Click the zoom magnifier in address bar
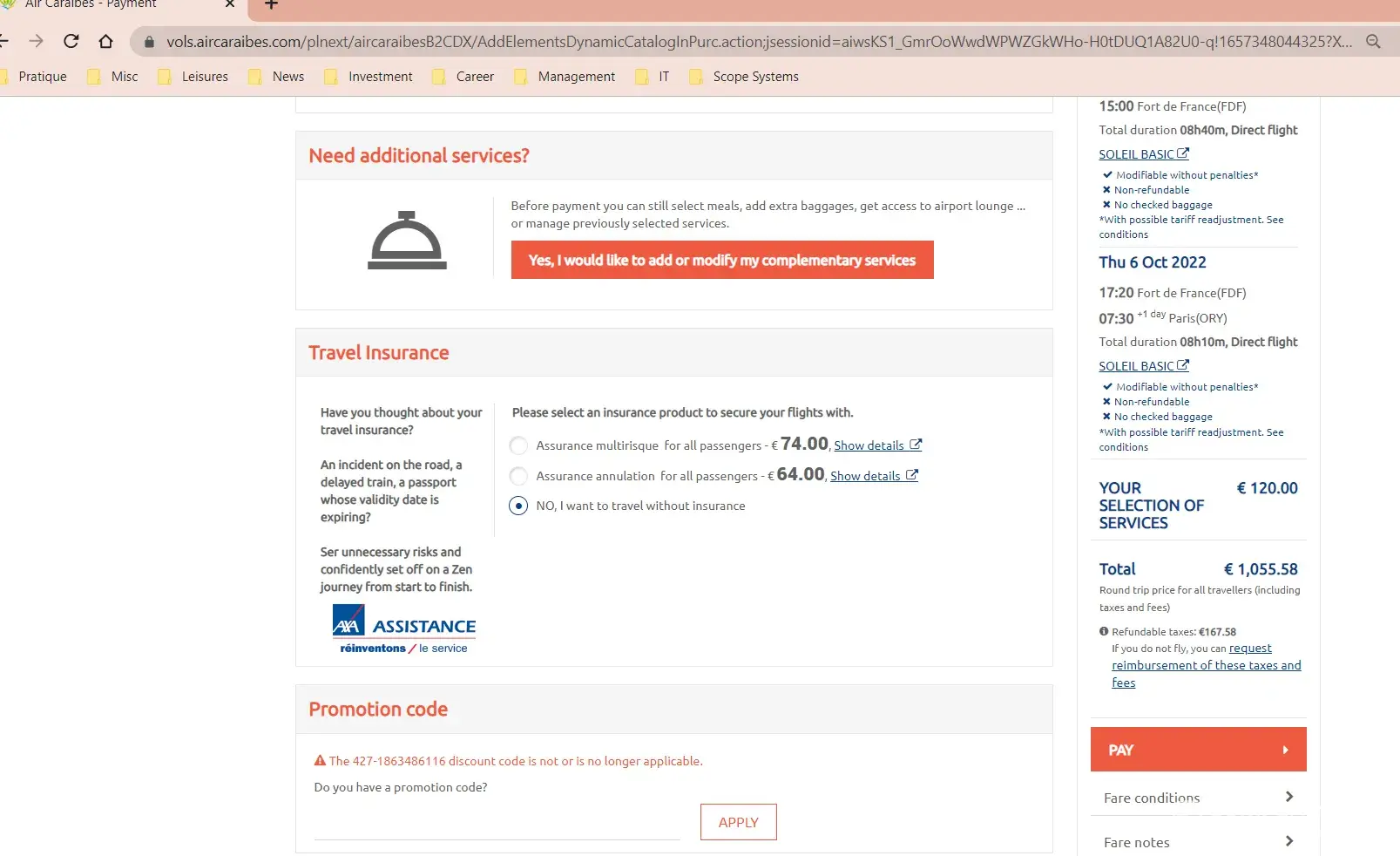The image size is (1400, 856). [1373, 41]
